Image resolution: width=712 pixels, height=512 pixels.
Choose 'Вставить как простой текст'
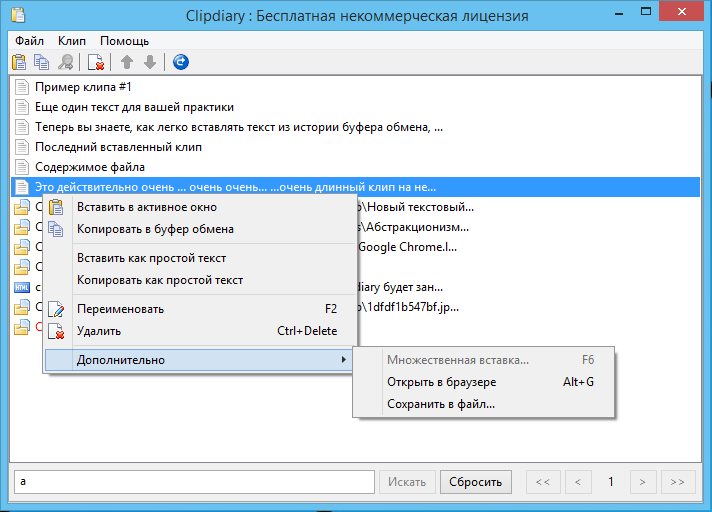tap(199, 258)
